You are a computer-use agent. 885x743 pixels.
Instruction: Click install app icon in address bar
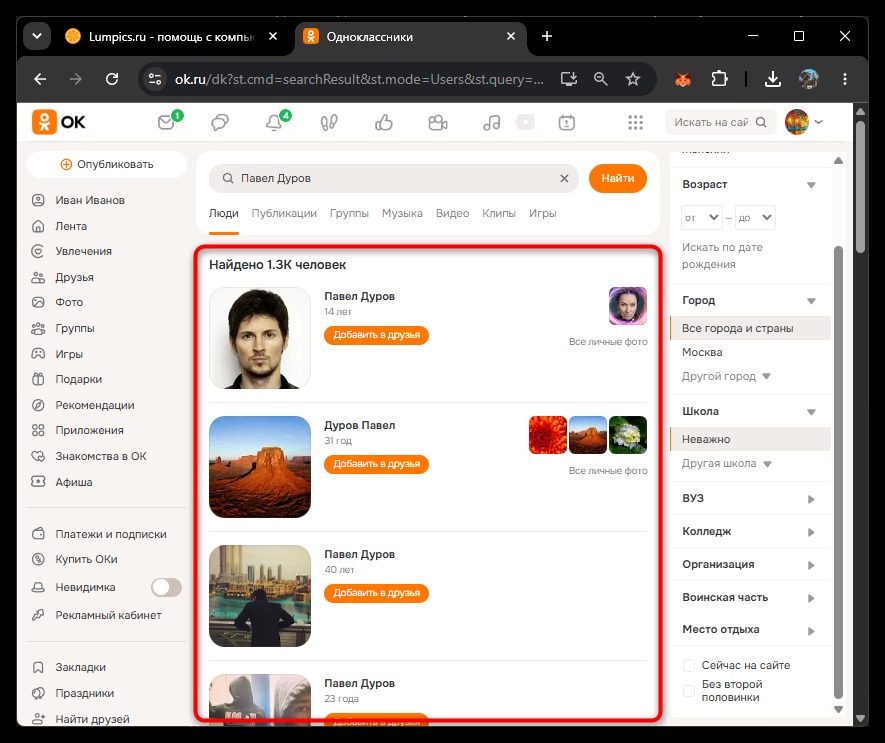click(x=568, y=79)
